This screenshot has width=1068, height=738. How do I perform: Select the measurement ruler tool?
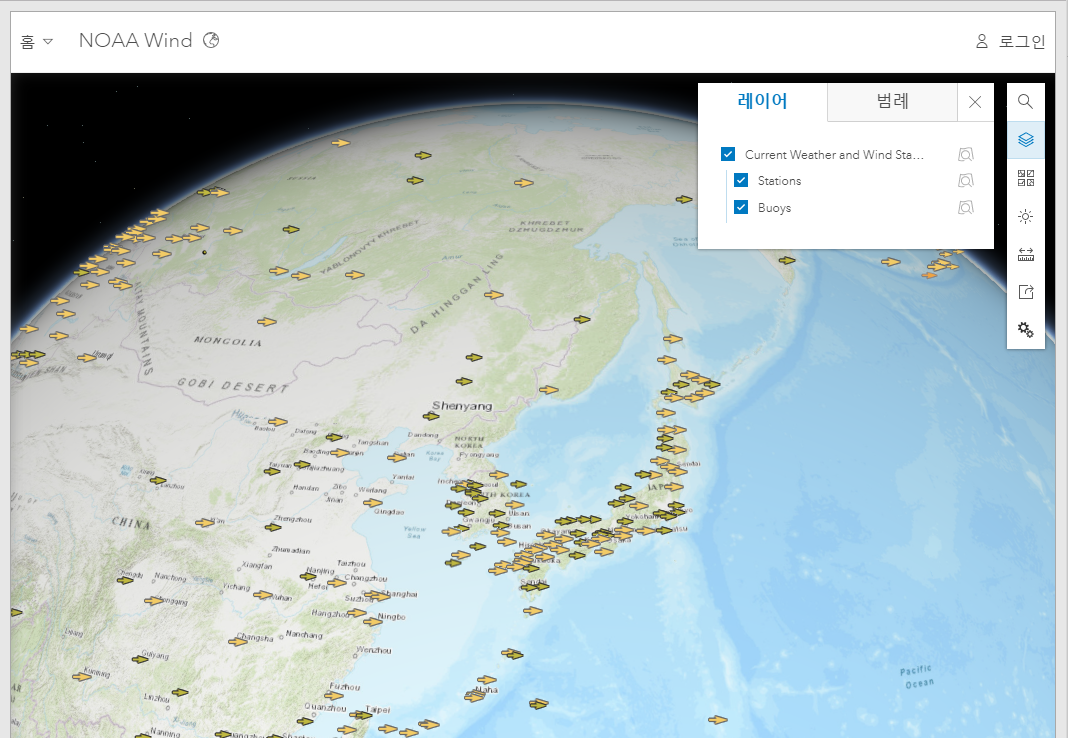1025,255
